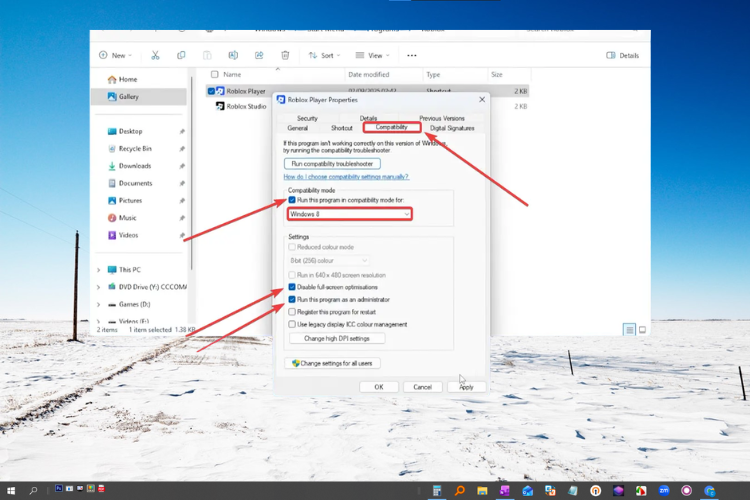The height and width of the screenshot is (500, 750).
Task: Sort by Date modified column header
Action: point(369,75)
